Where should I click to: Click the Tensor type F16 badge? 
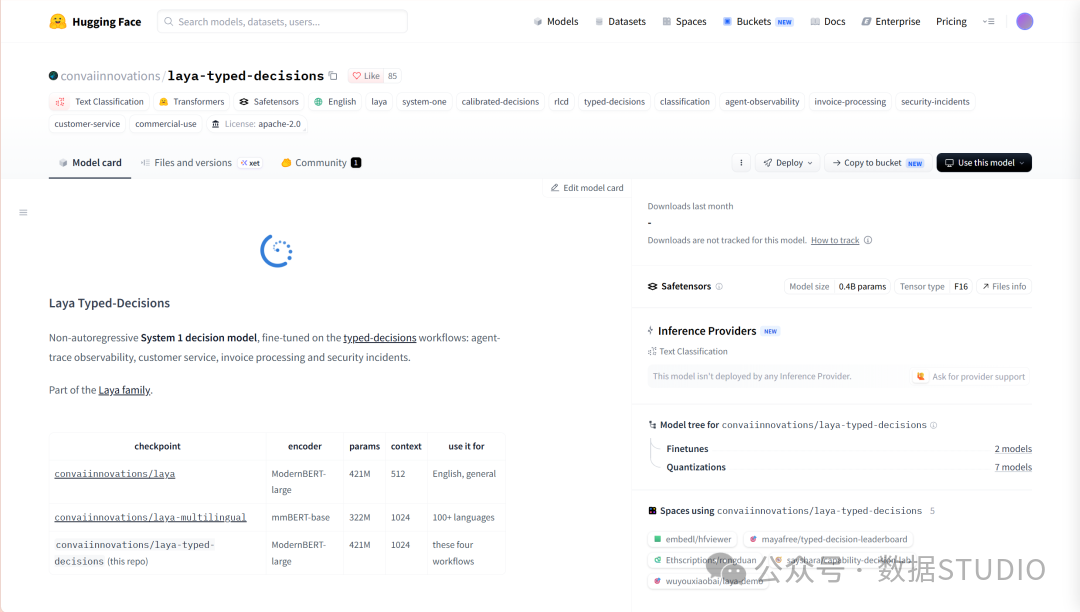click(934, 286)
